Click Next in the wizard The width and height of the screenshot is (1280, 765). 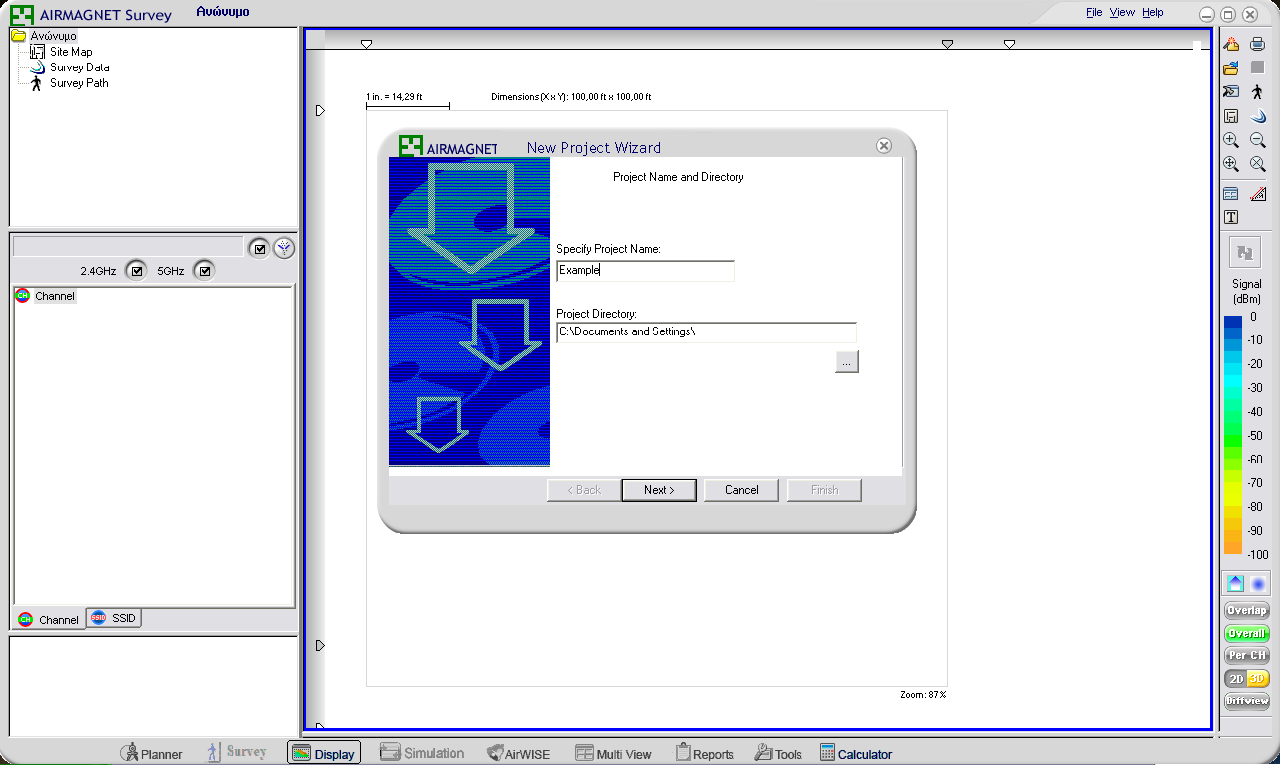pos(659,490)
